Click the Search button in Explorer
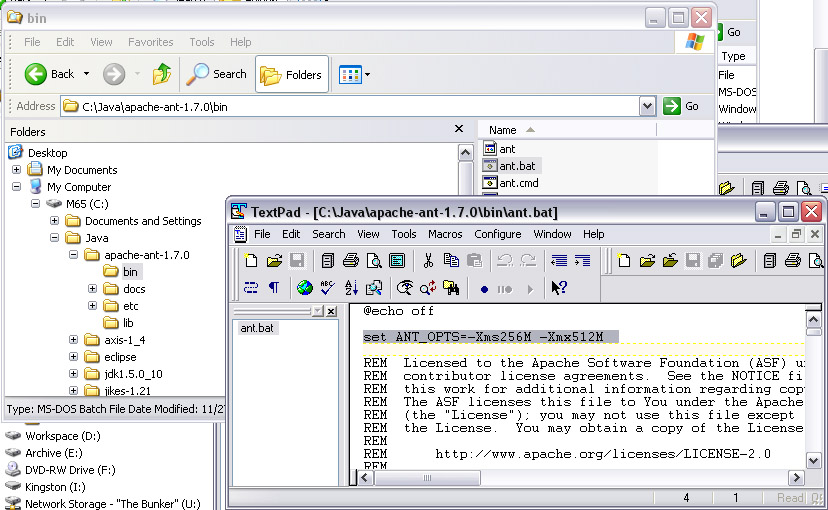This screenshot has width=828, height=510. tap(218, 74)
